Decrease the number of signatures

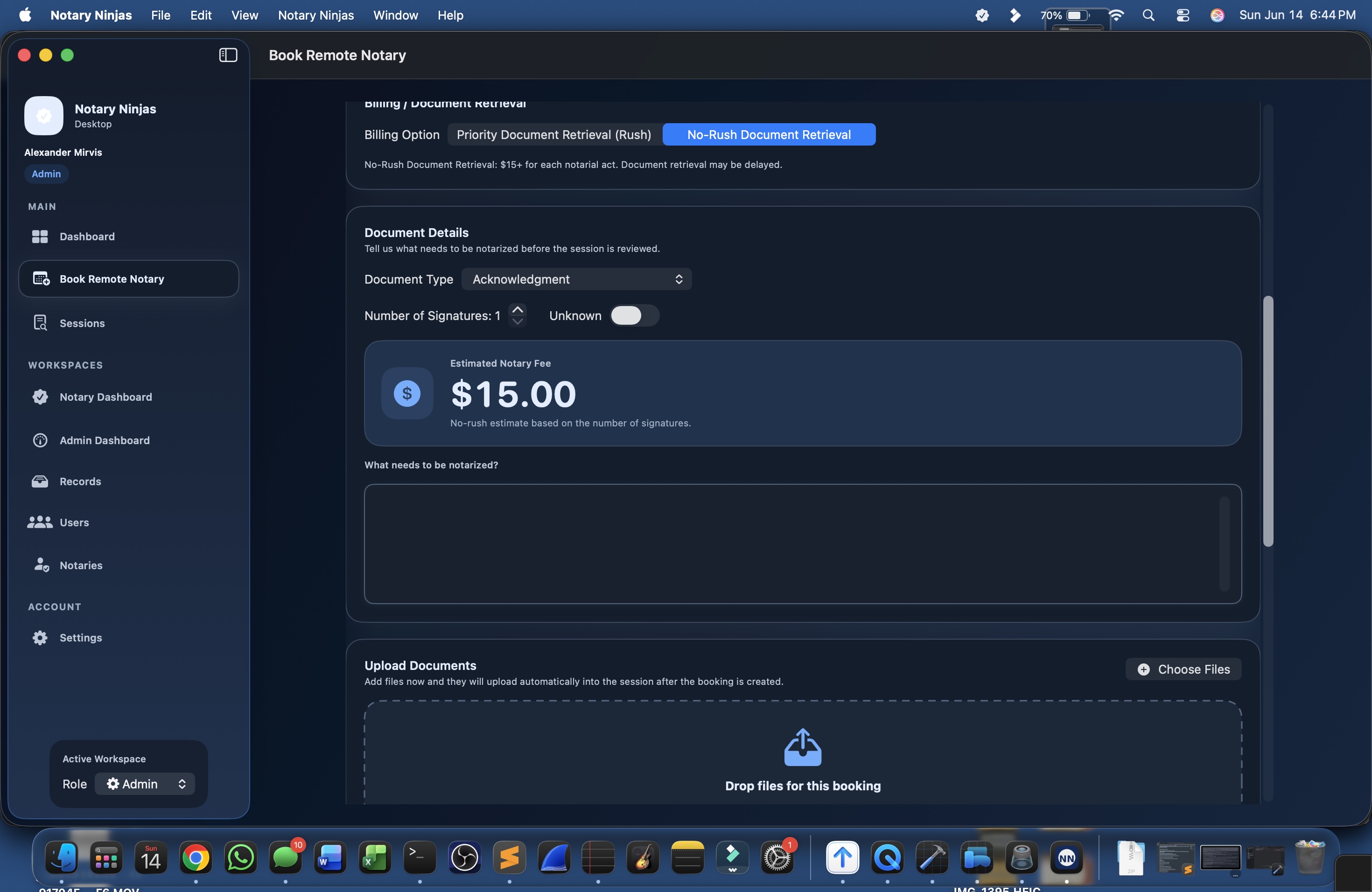(518, 321)
